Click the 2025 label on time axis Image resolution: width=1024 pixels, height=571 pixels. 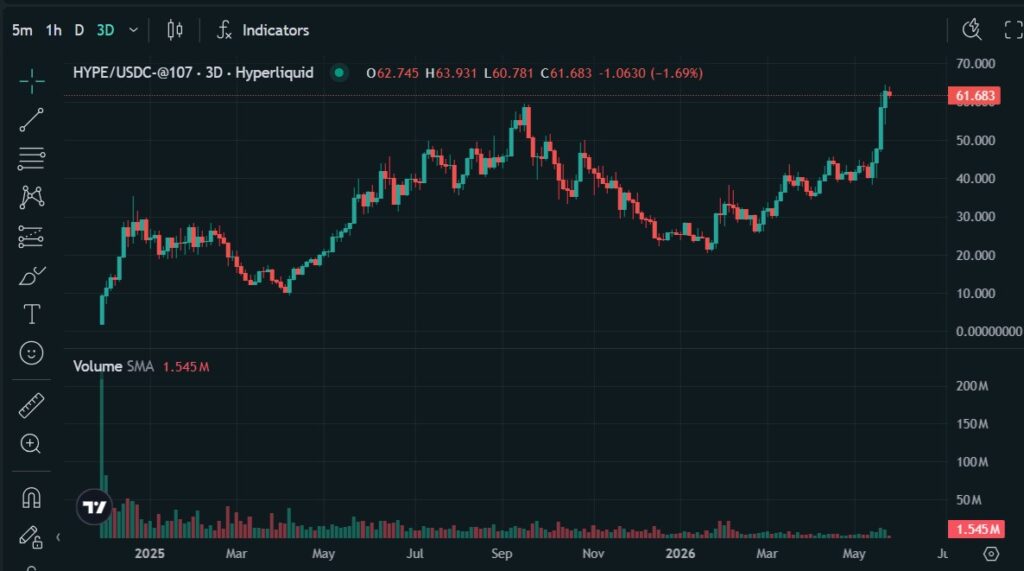click(x=150, y=554)
